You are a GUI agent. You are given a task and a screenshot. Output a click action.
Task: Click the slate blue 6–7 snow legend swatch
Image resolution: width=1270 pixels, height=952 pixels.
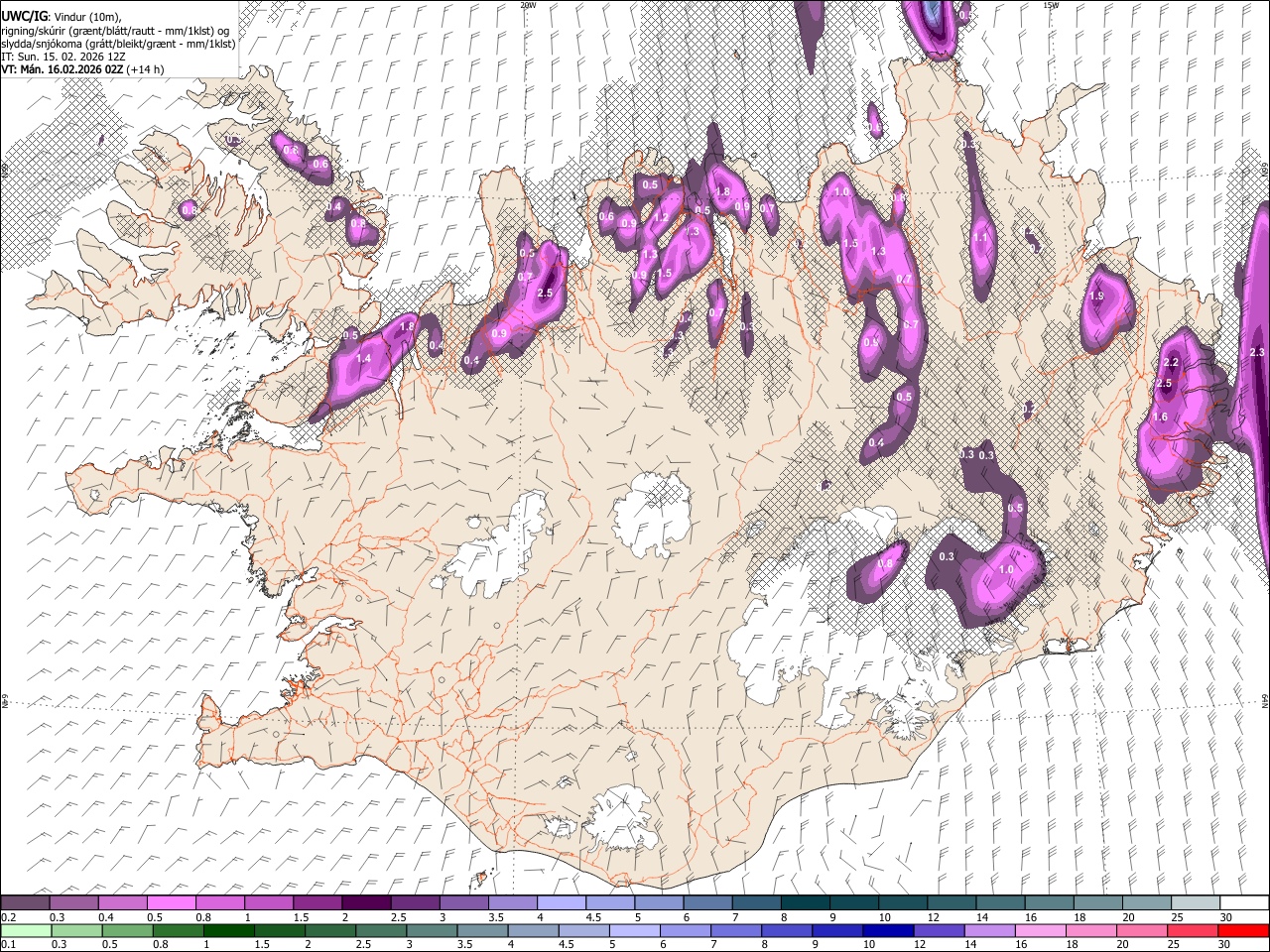(x=707, y=902)
